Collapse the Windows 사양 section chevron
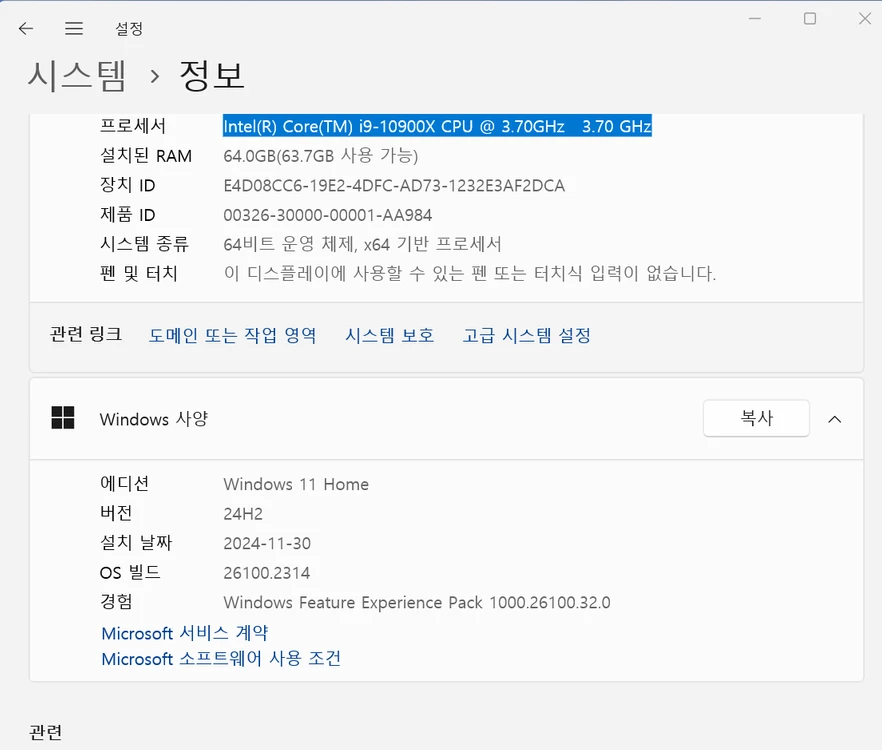 pyautogui.click(x=835, y=419)
